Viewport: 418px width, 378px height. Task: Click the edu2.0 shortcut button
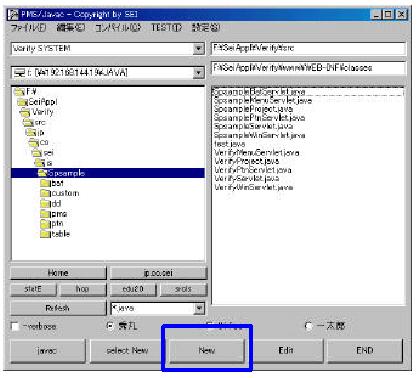click(133, 289)
